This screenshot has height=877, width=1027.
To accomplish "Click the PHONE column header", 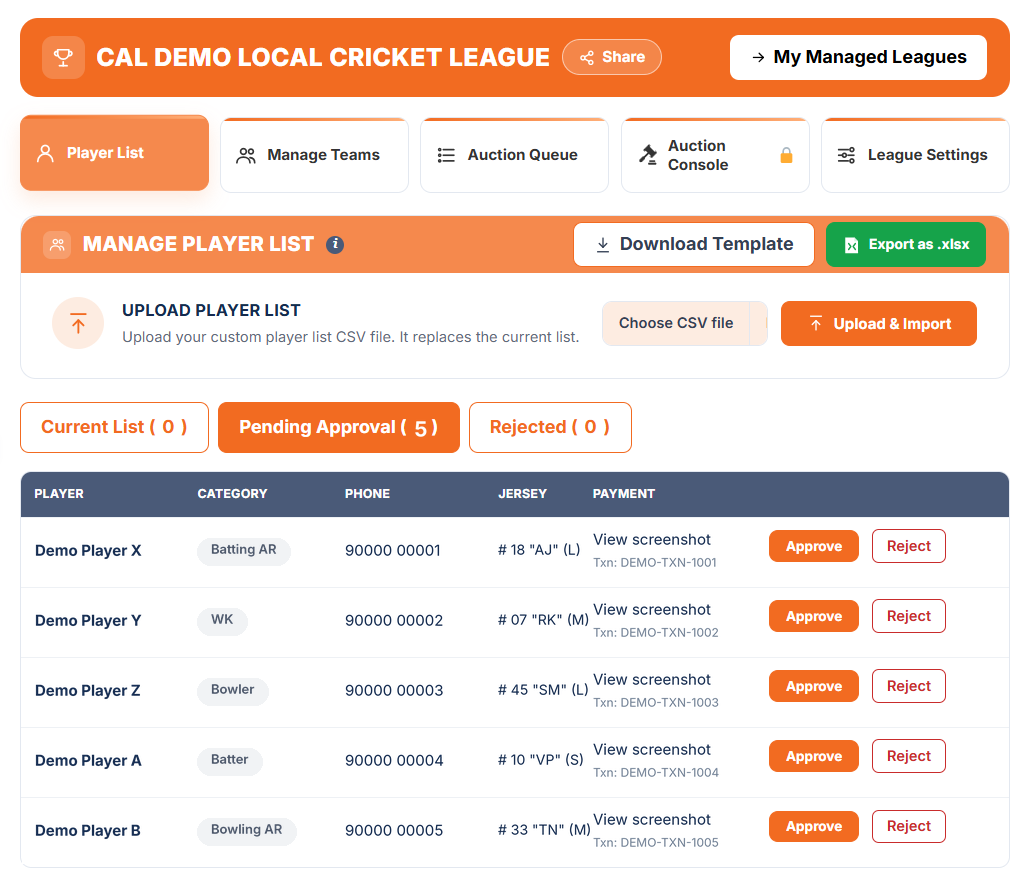I will coord(367,494).
